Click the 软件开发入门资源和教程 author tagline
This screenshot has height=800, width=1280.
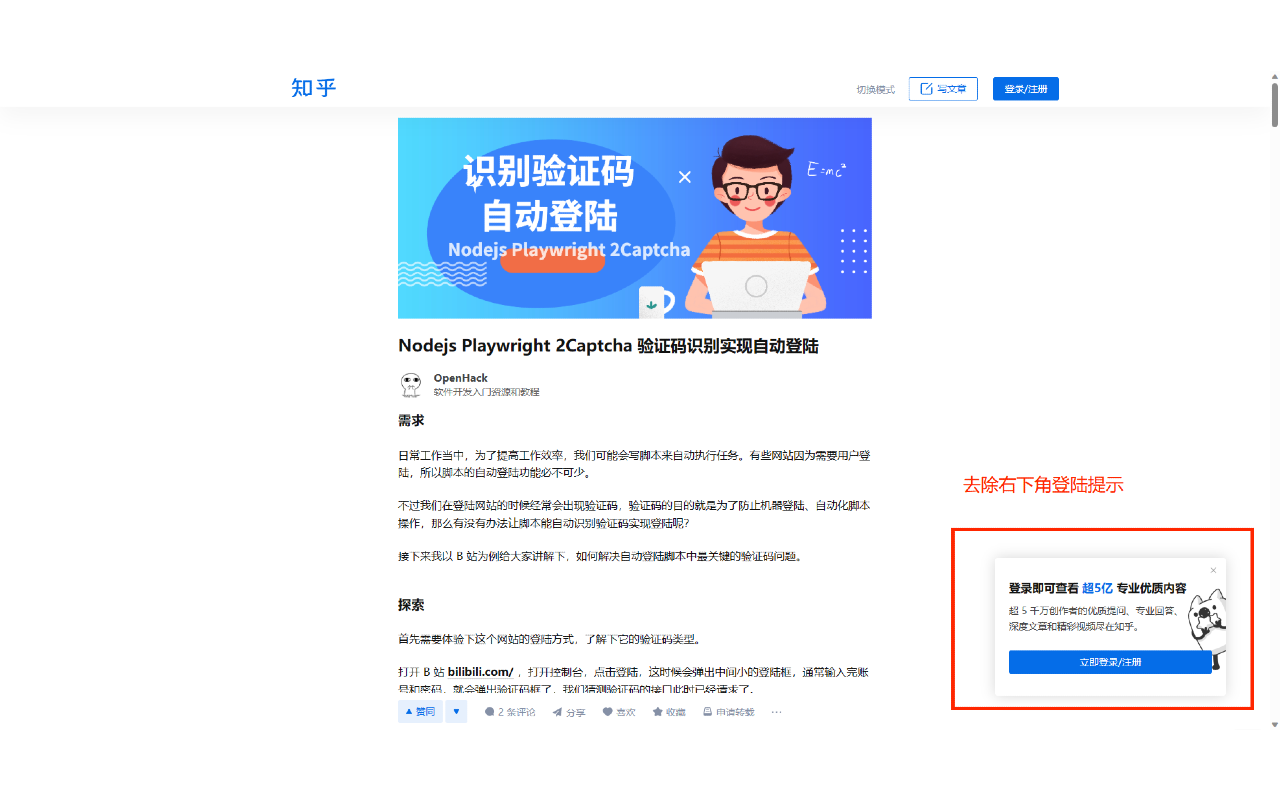(x=486, y=392)
